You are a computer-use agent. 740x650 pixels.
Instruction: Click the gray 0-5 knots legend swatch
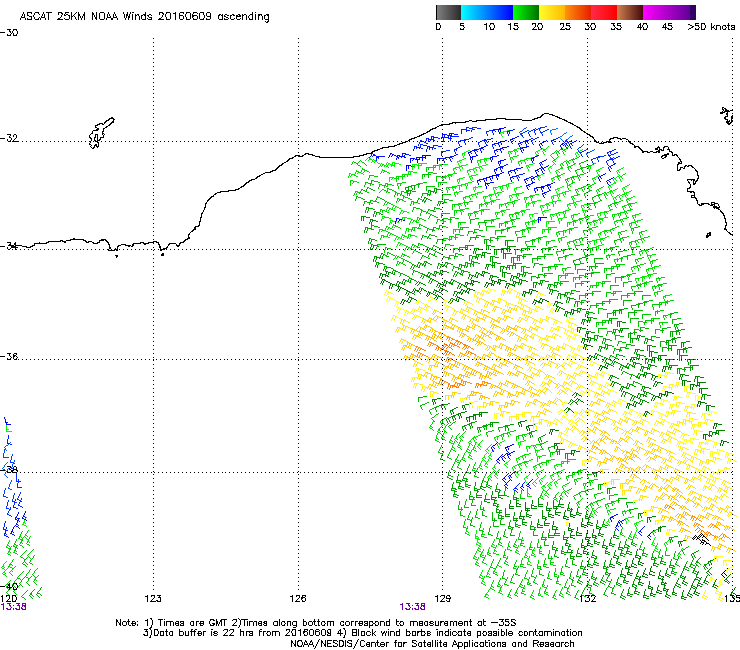(448, 12)
